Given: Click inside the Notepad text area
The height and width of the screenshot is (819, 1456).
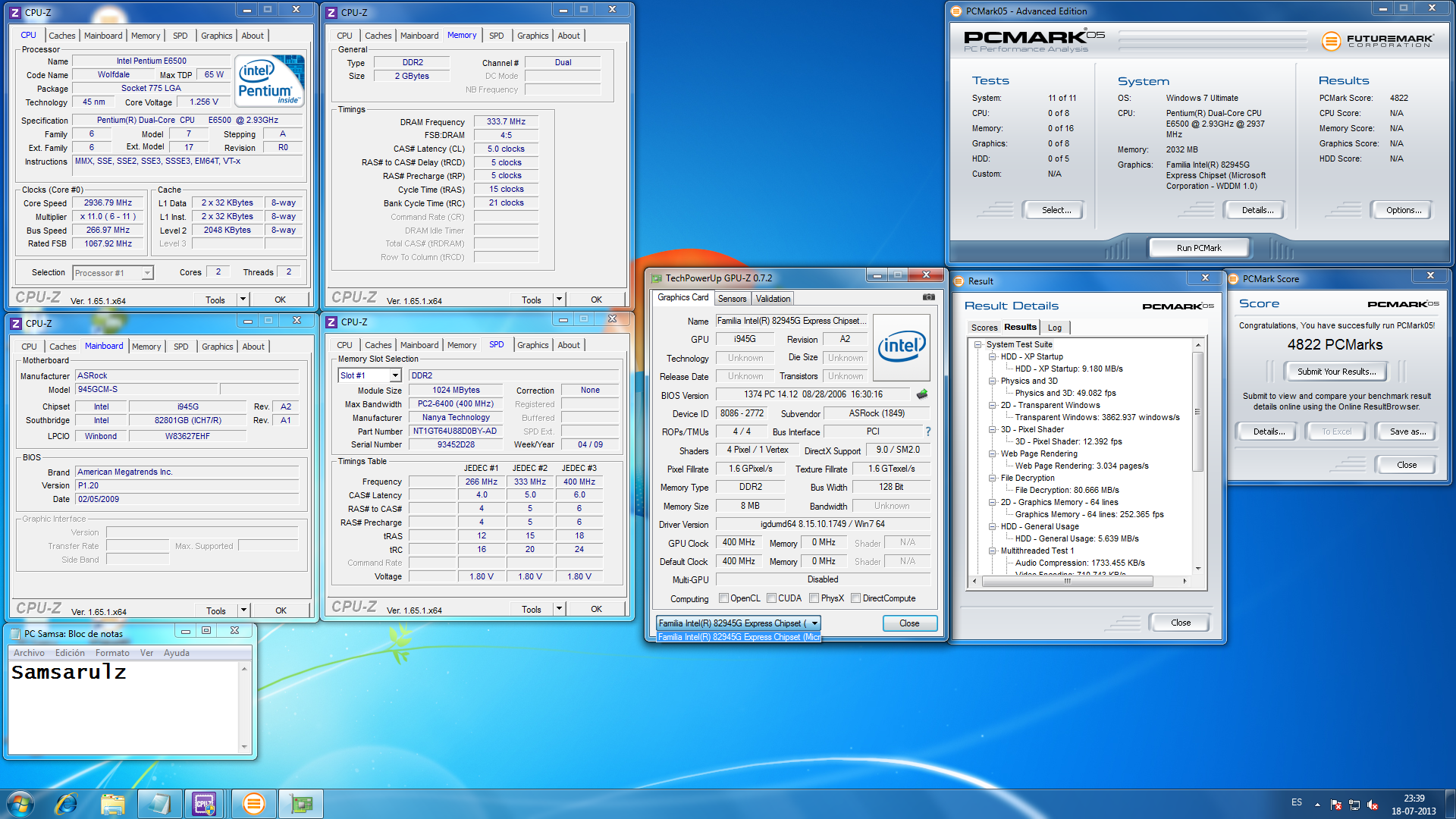Looking at the screenshot, I should 124,708.
